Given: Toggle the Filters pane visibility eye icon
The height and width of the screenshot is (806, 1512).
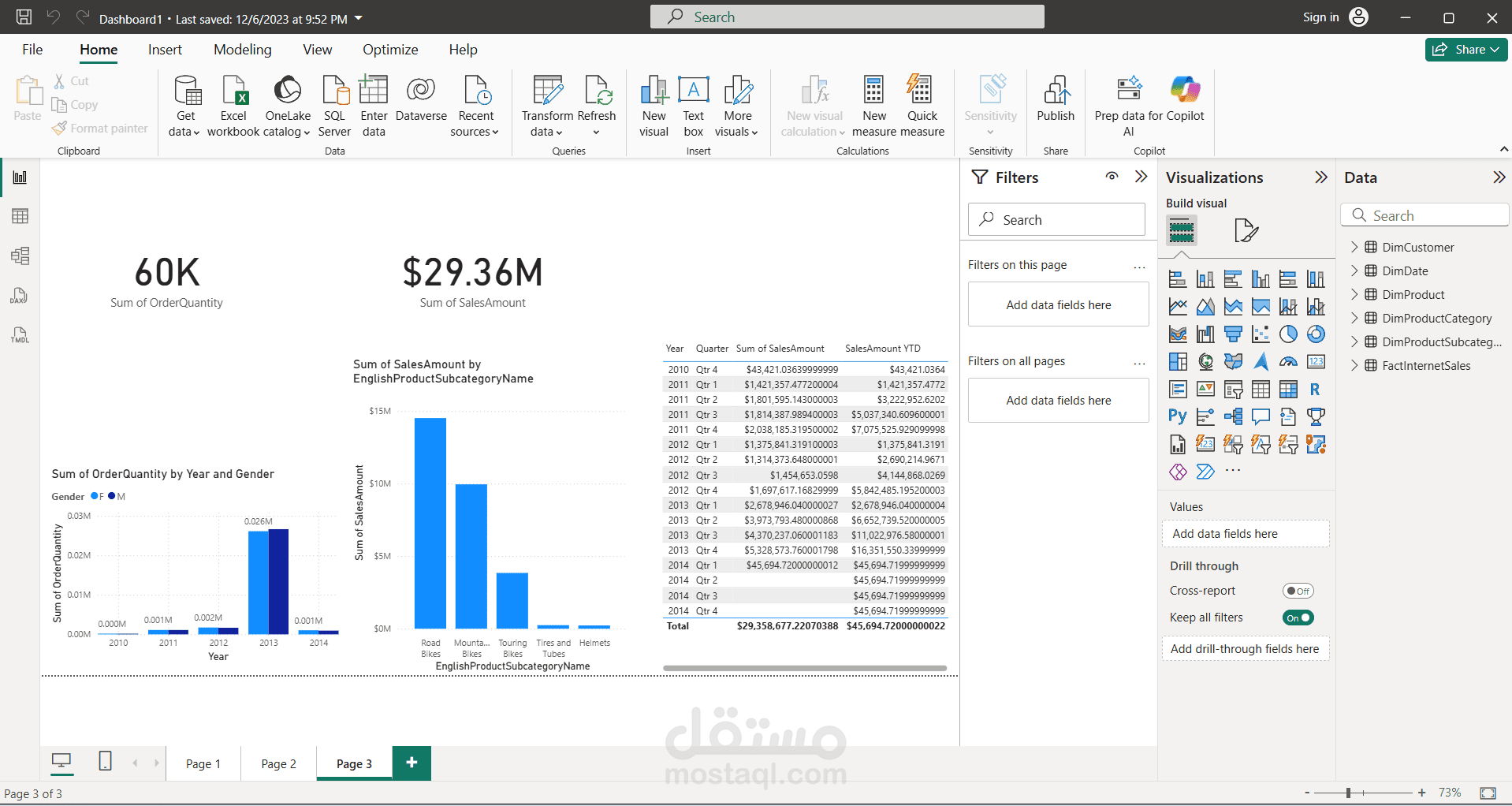Looking at the screenshot, I should click(1112, 177).
